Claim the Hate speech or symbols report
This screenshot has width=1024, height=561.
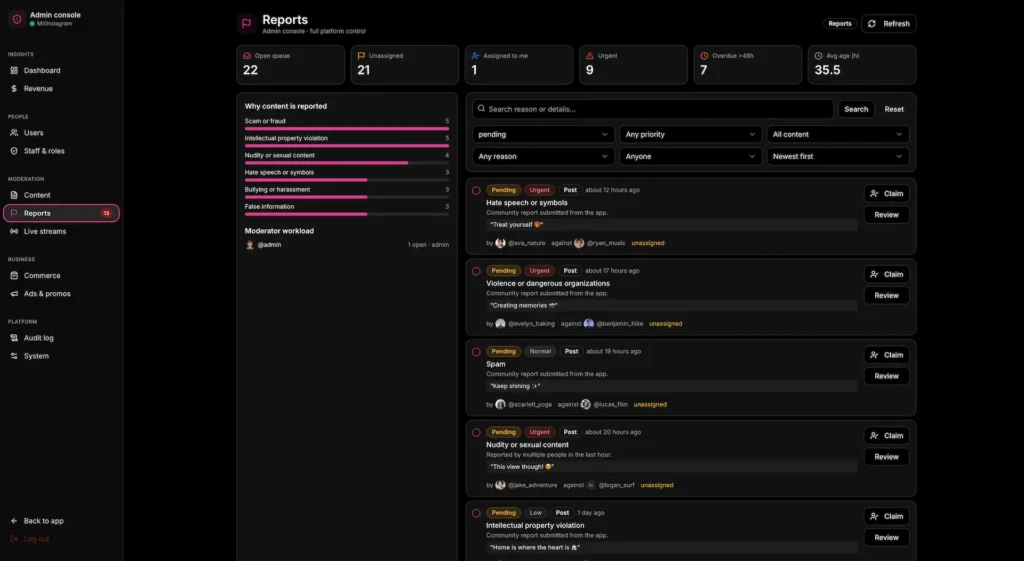click(x=887, y=194)
